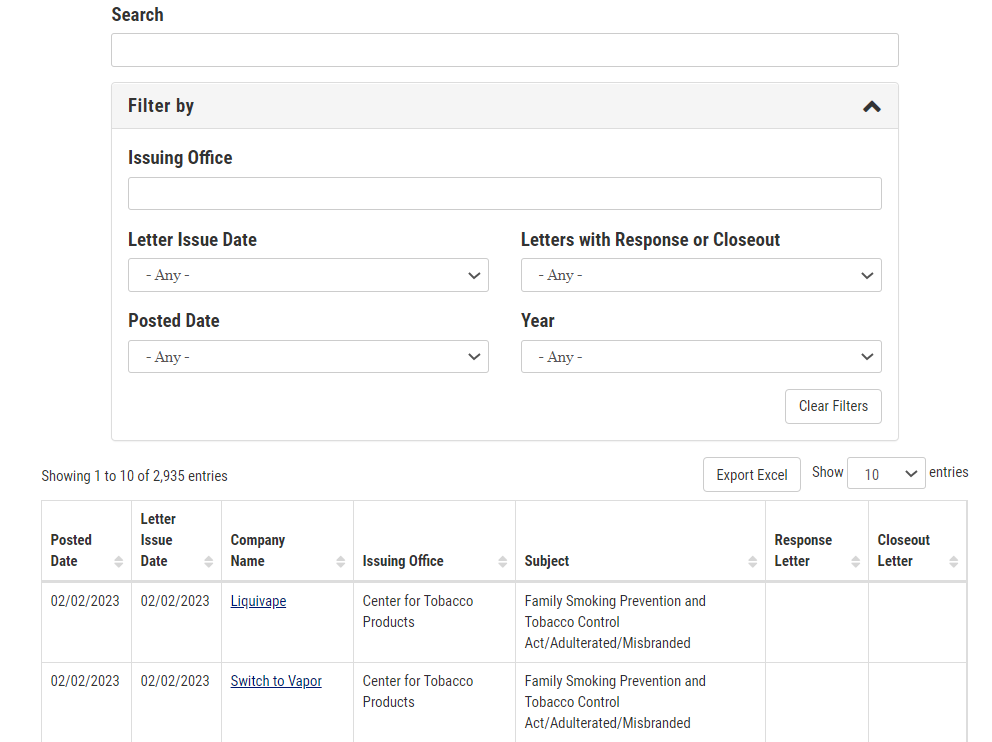This screenshot has height=742, width=992.
Task: Sort by Company Name column arrows
Action: click(x=340, y=562)
